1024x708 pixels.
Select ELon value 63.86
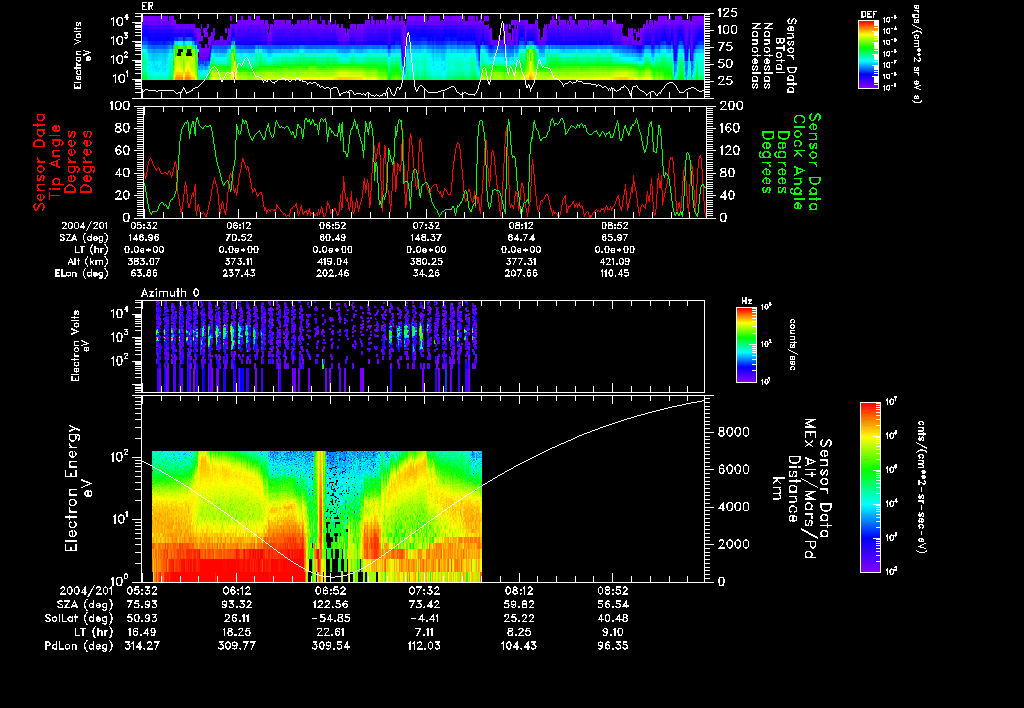[144, 273]
